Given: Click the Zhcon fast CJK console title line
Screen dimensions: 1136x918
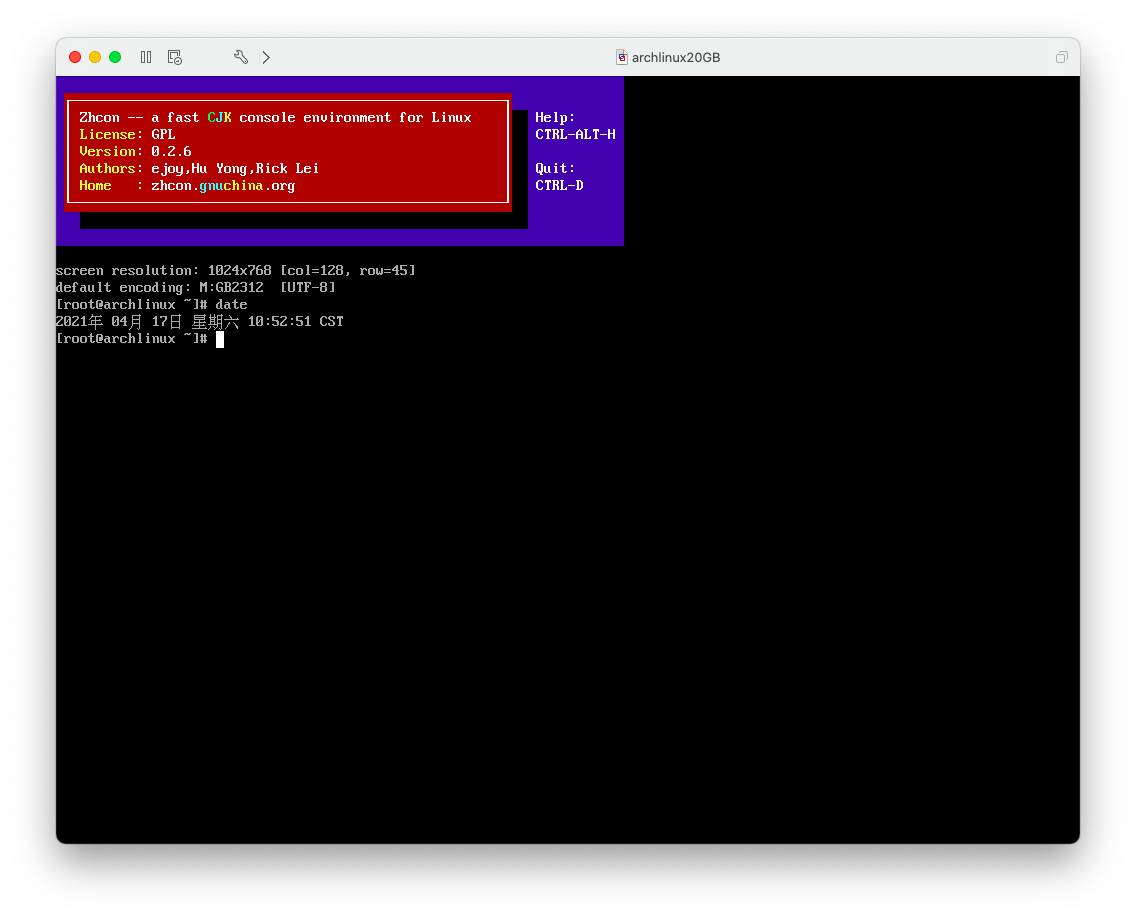Looking at the screenshot, I should (275, 117).
